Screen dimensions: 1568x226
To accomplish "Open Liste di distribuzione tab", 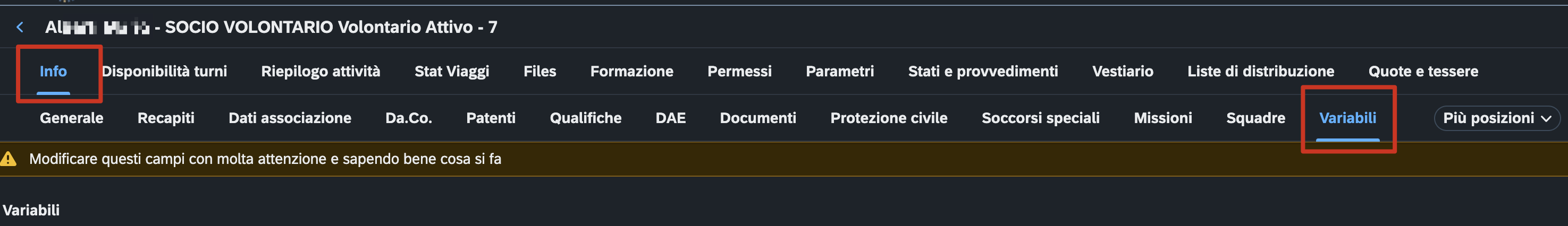I will (1260, 72).
